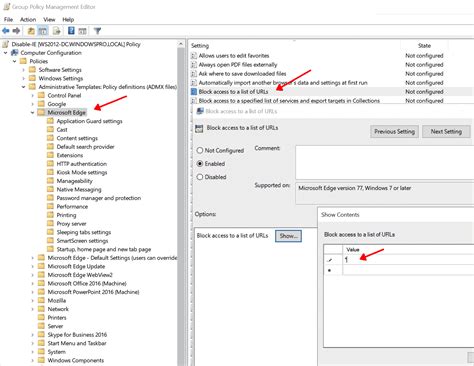
Task: Expand the Skype for Business 2016 node
Action: tap(33, 335)
